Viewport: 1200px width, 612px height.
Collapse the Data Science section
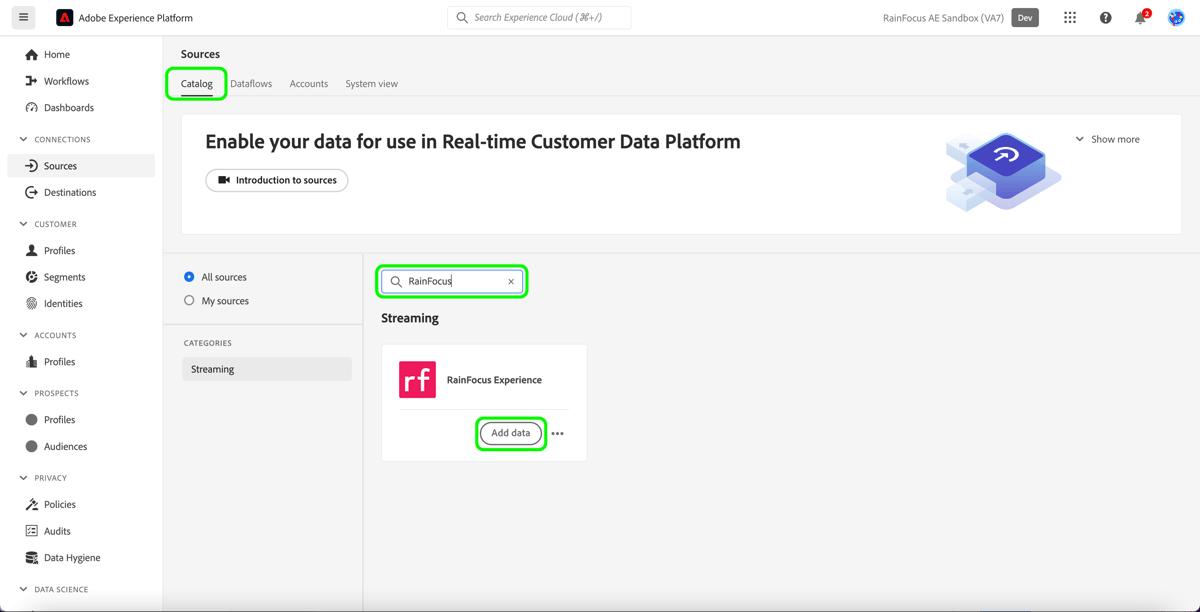pos(25,589)
